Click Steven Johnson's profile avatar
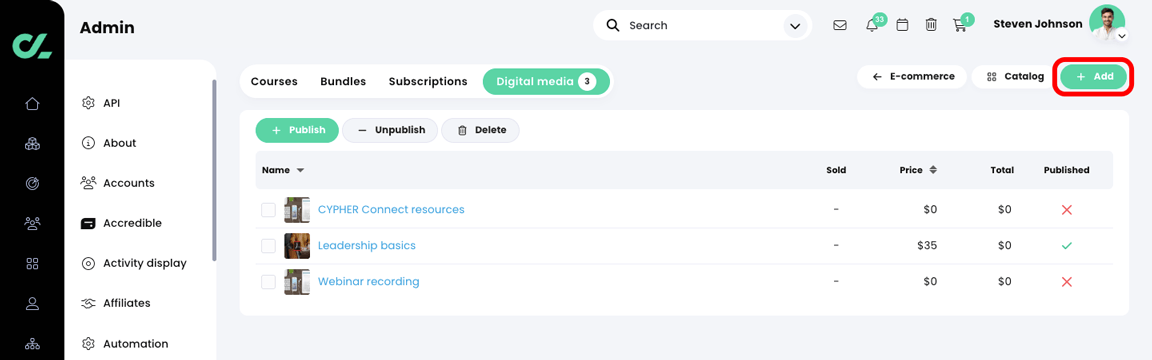 1106,23
